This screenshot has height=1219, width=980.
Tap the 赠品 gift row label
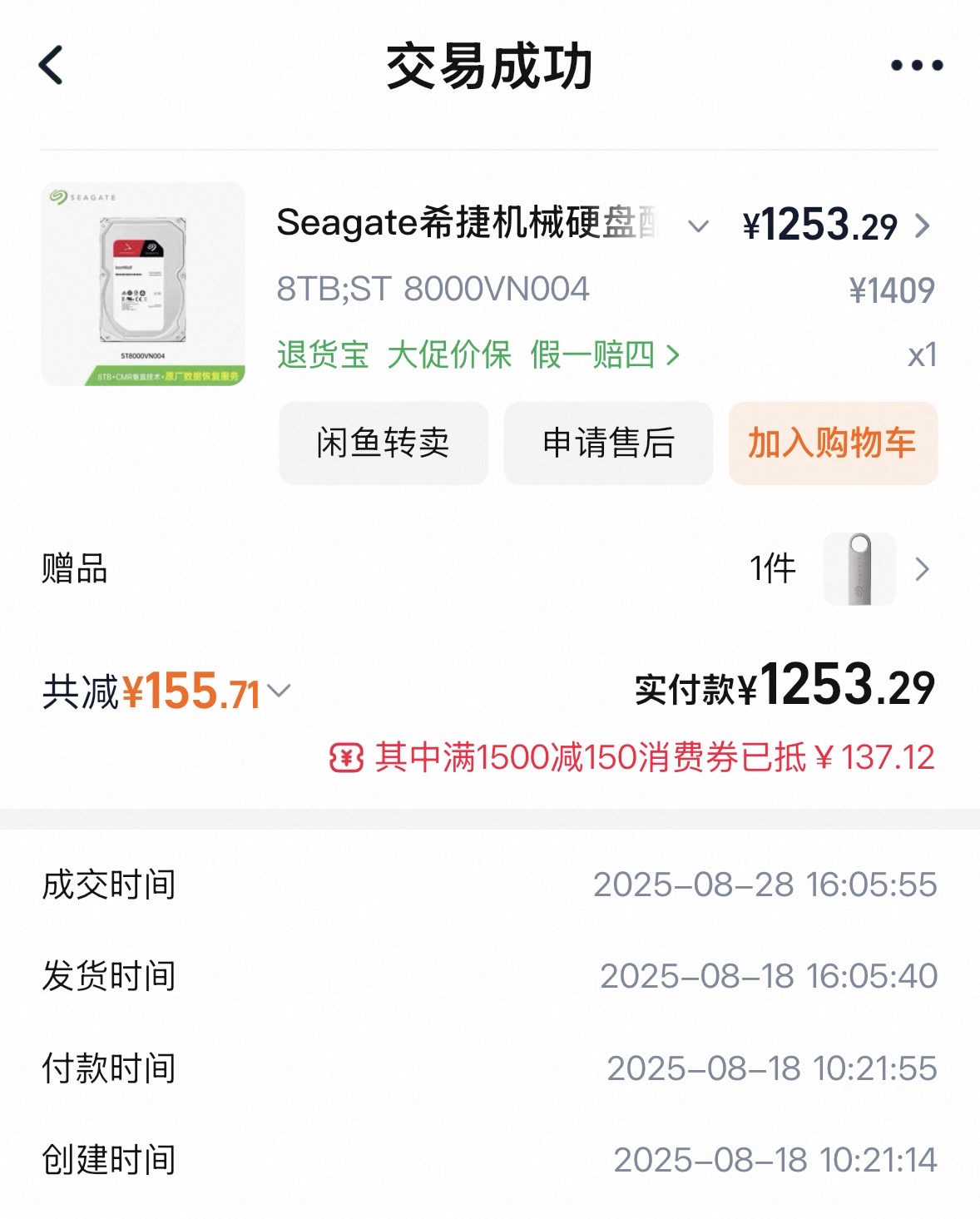coord(75,569)
